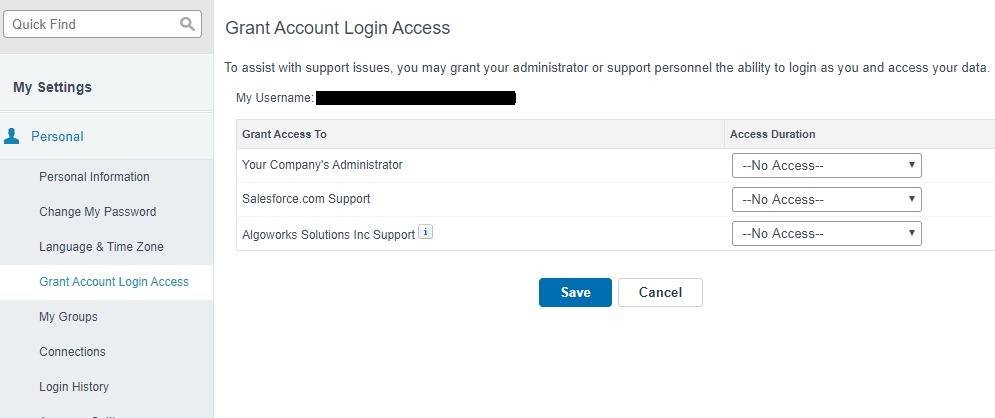The height and width of the screenshot is (418, 995).
Task: Click the Save button
Action: [575, 292]
